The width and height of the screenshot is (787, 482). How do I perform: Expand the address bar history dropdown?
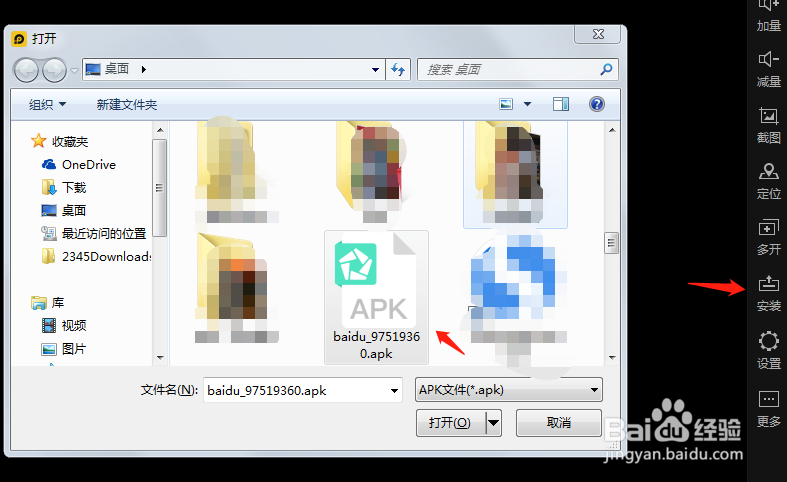click(375, 70)
